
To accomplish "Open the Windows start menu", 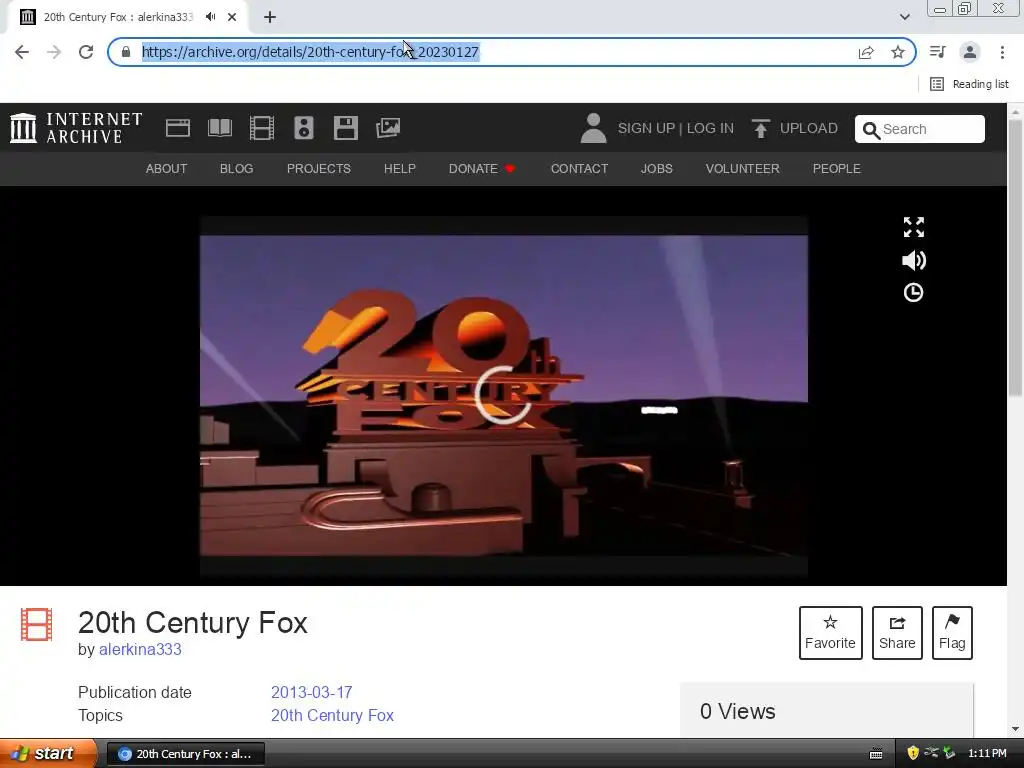I will (x=47, y=753).
